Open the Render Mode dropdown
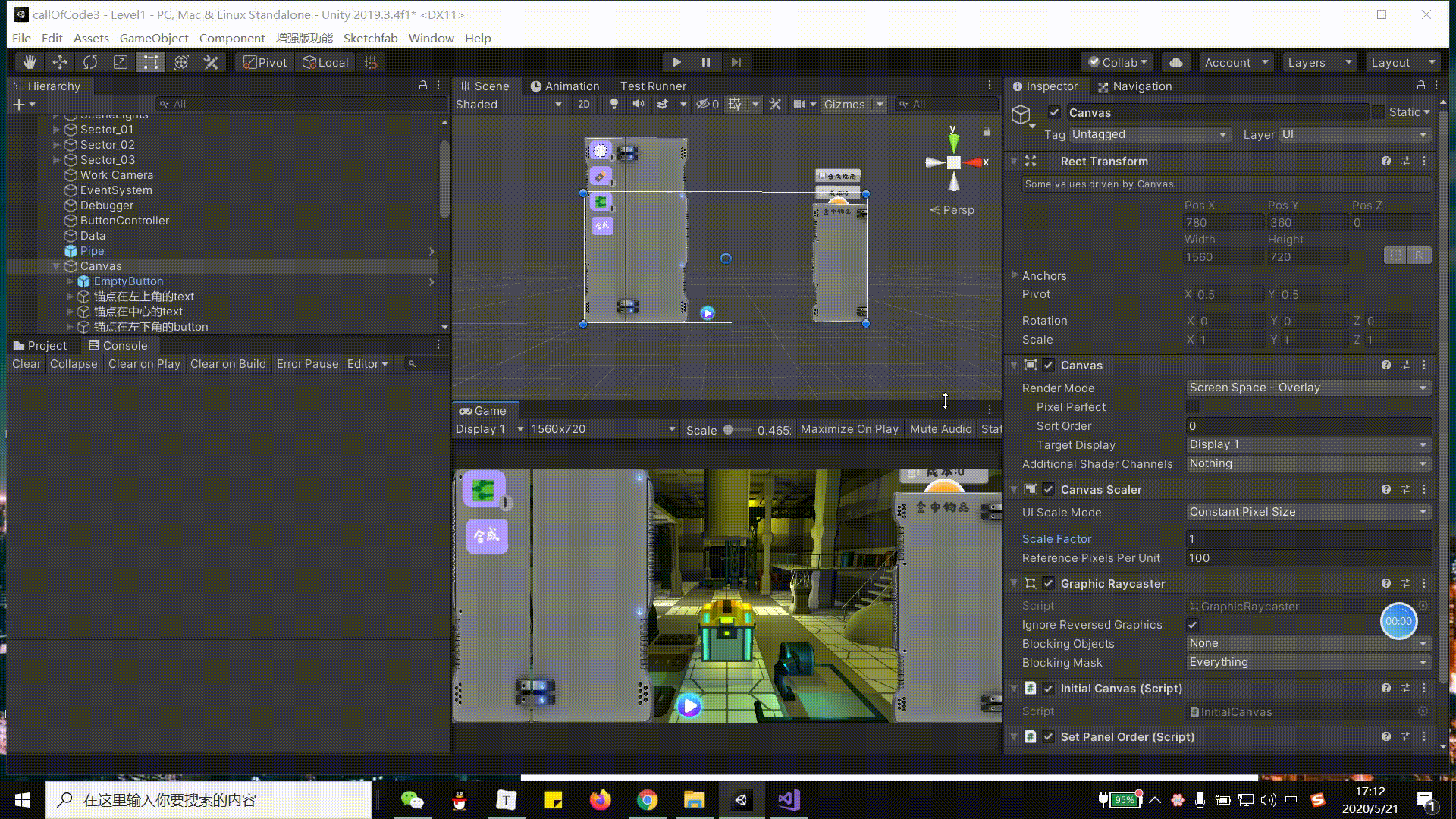This screenshot has height=819, width=1456. 1307,388
